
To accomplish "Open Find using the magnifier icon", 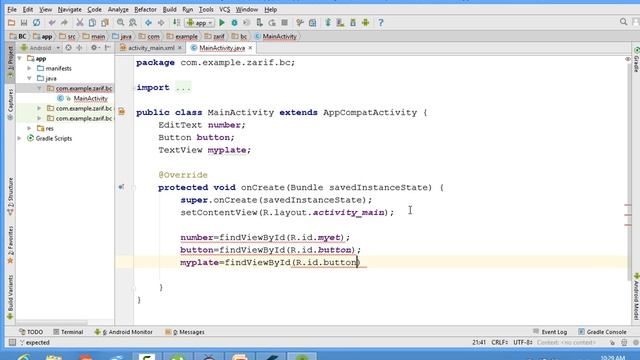I will [x=120, y=23].
